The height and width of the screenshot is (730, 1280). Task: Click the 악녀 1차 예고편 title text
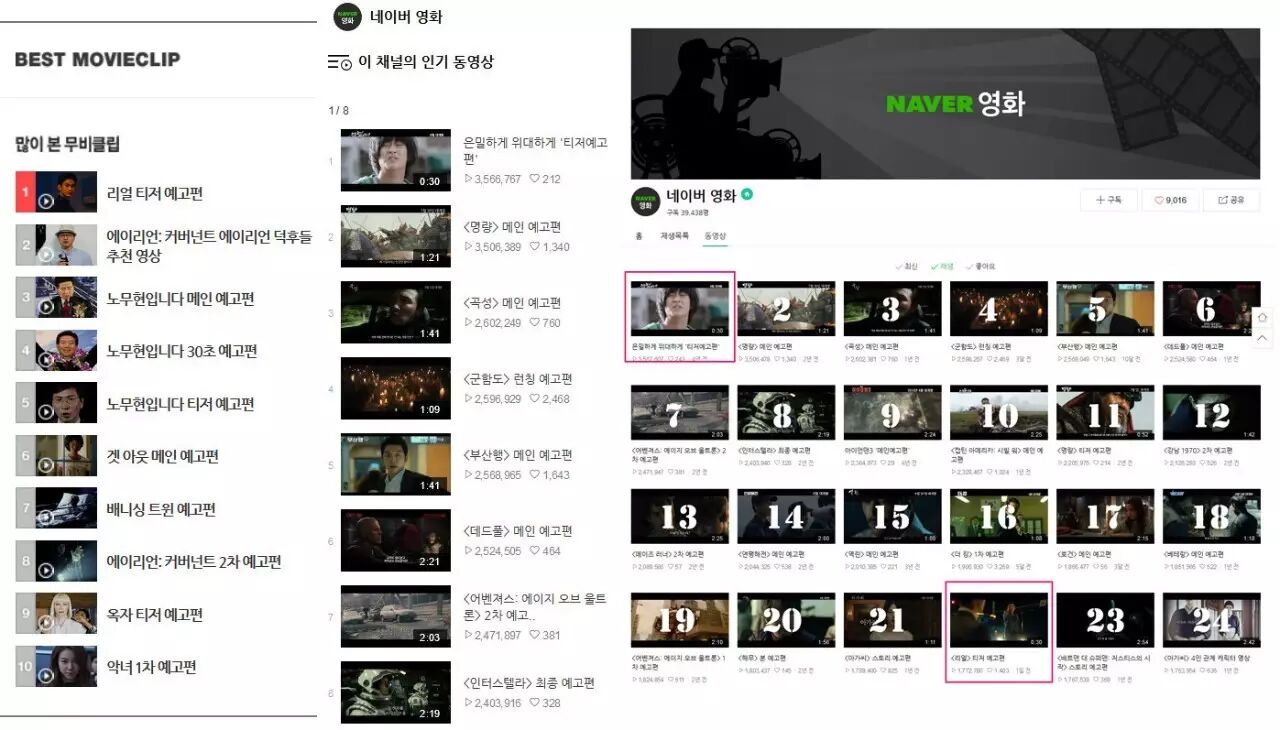click(x=152, y=667)
